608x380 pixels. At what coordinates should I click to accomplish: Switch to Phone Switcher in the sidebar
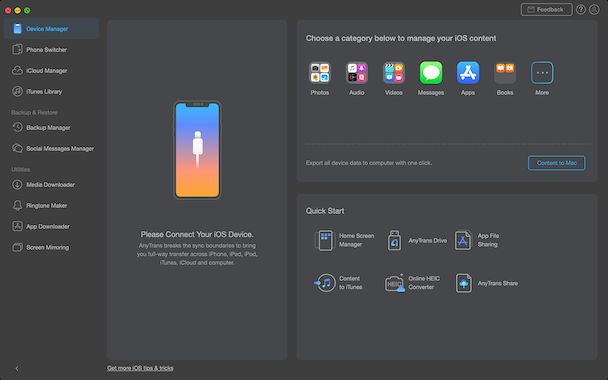point(52,50)
